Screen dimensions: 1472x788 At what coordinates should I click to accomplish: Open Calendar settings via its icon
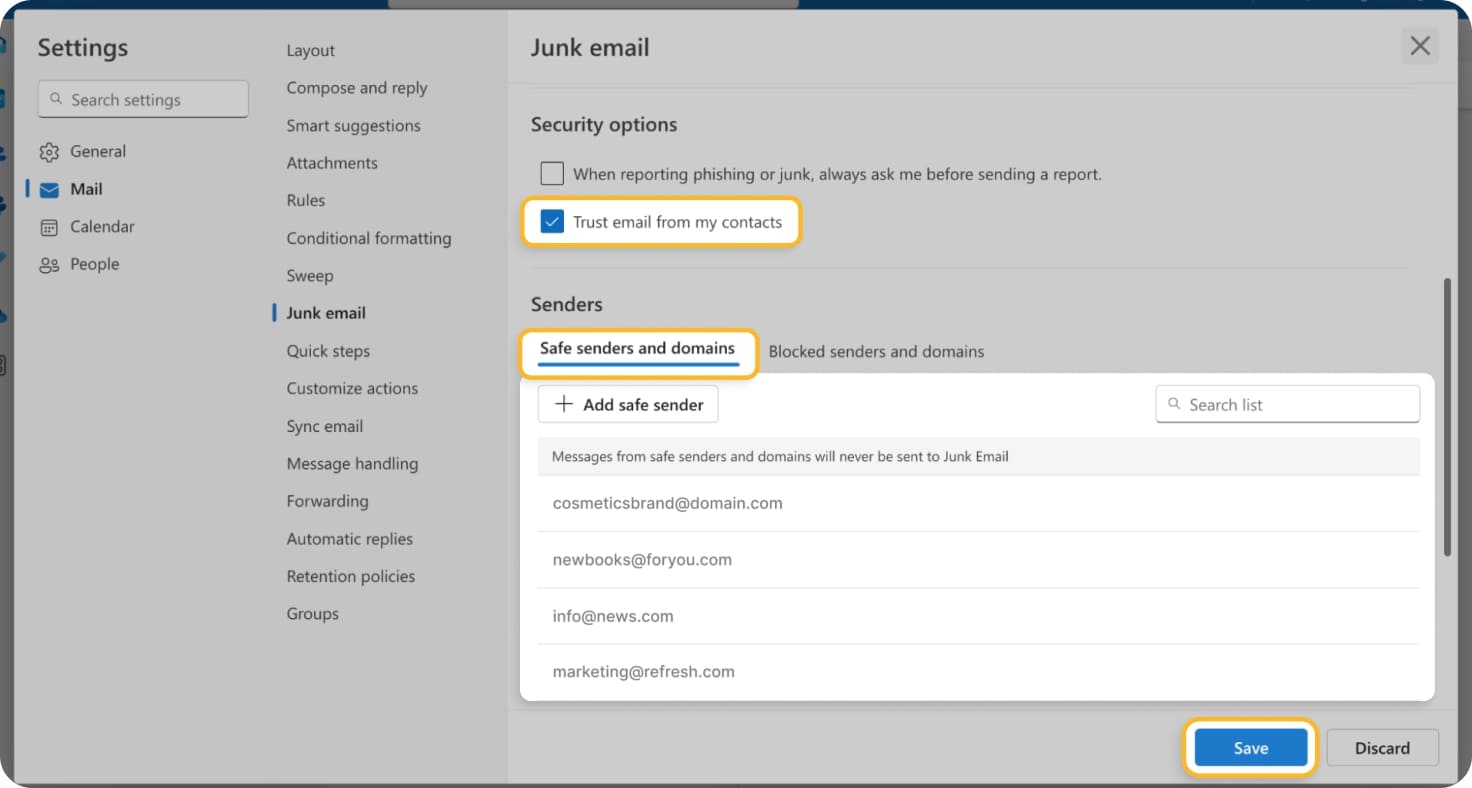(49, 226)
